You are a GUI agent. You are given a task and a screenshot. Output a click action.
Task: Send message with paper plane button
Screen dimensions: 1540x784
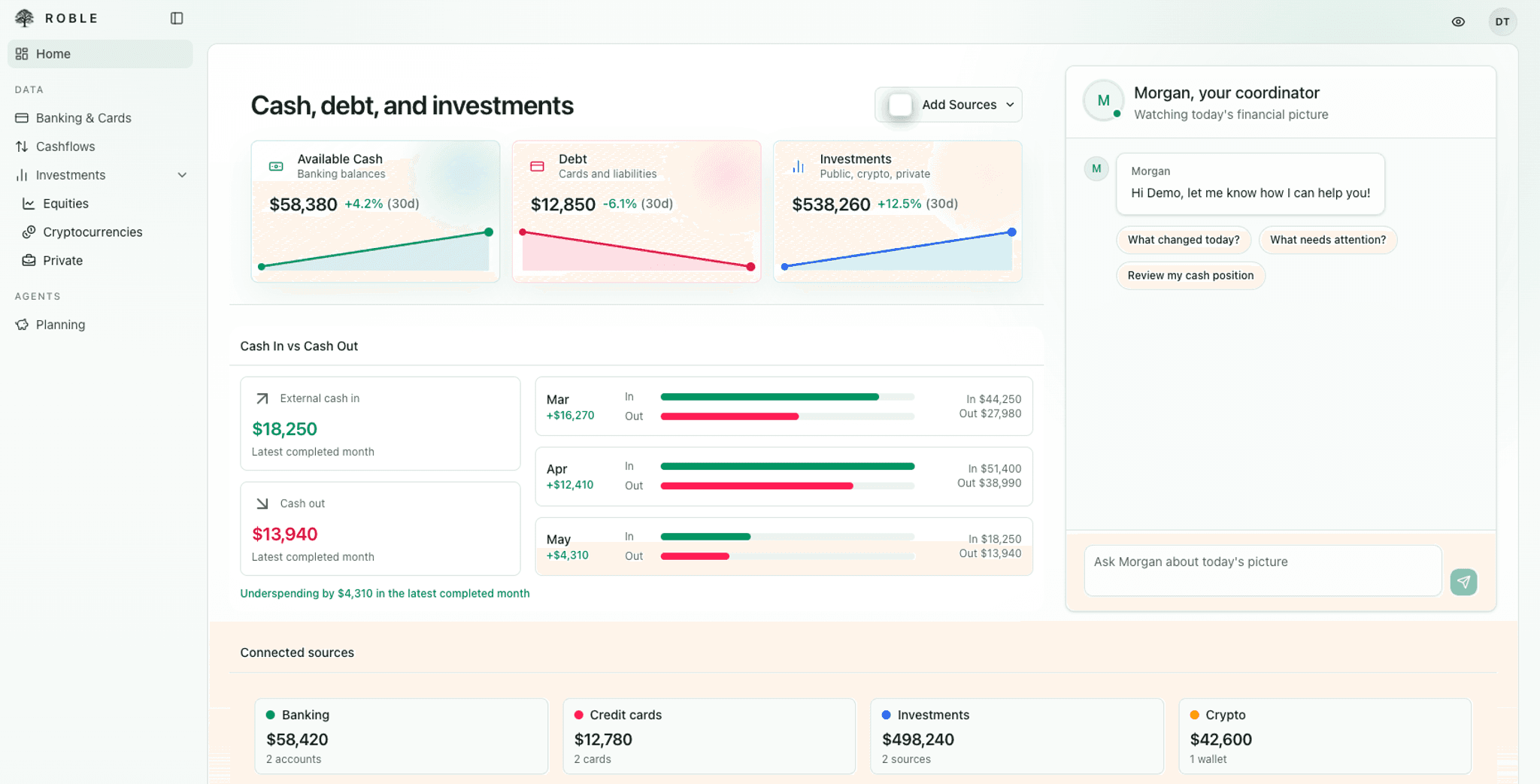tap(1463, 582)
